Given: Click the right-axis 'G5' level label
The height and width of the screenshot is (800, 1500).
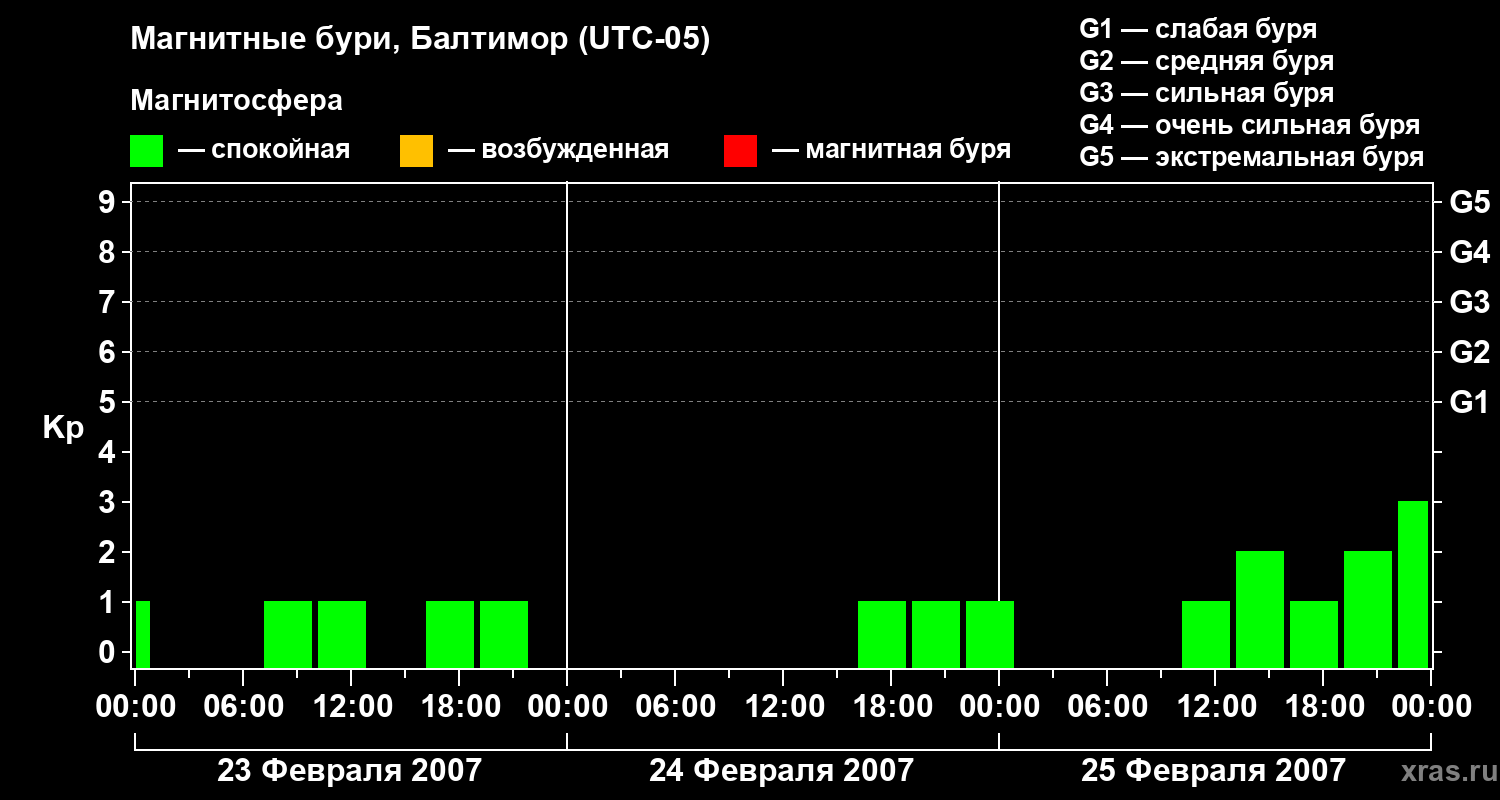Looking at the screenshot, I should (x=1469, y=203).
